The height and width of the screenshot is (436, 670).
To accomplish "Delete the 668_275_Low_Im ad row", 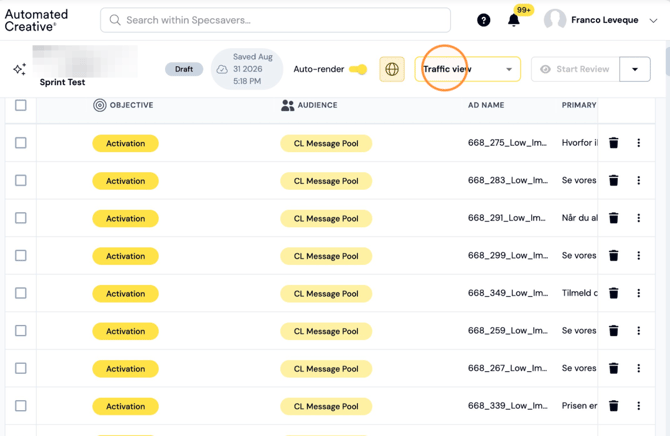I will pos(613,143).
